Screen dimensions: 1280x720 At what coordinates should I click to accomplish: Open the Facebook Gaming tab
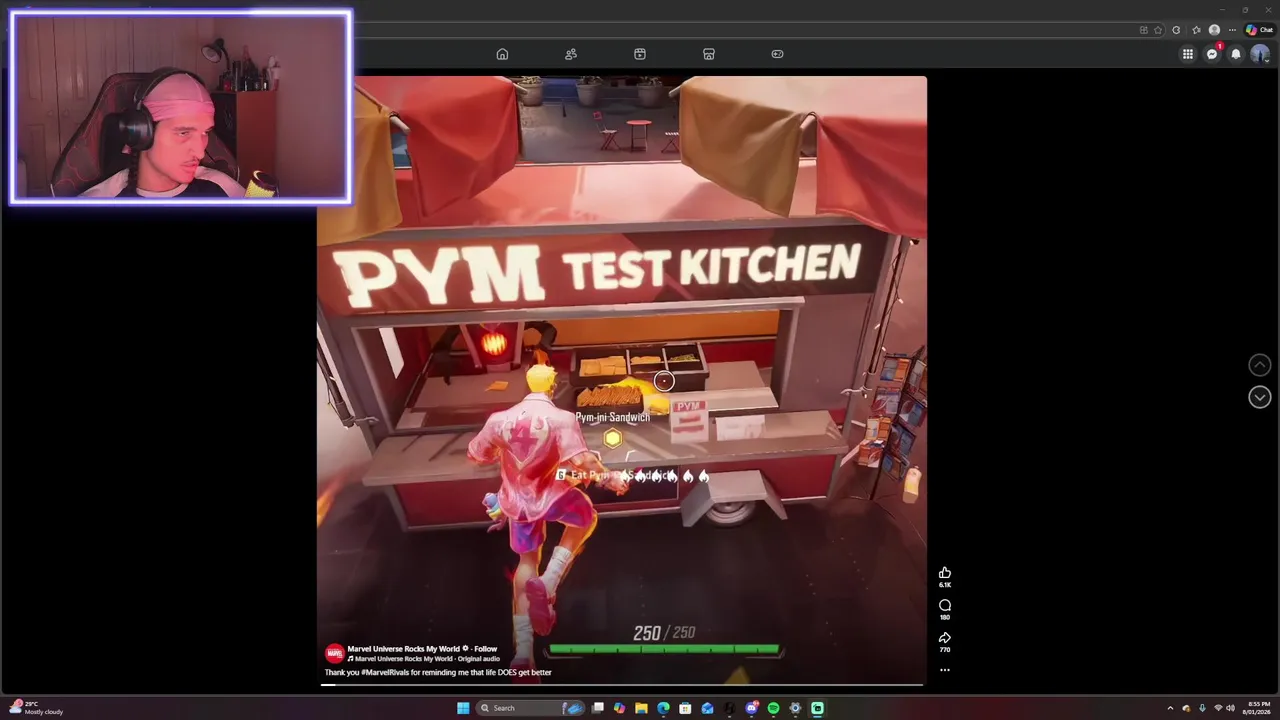pyautogui.click(x=777, y=54)
